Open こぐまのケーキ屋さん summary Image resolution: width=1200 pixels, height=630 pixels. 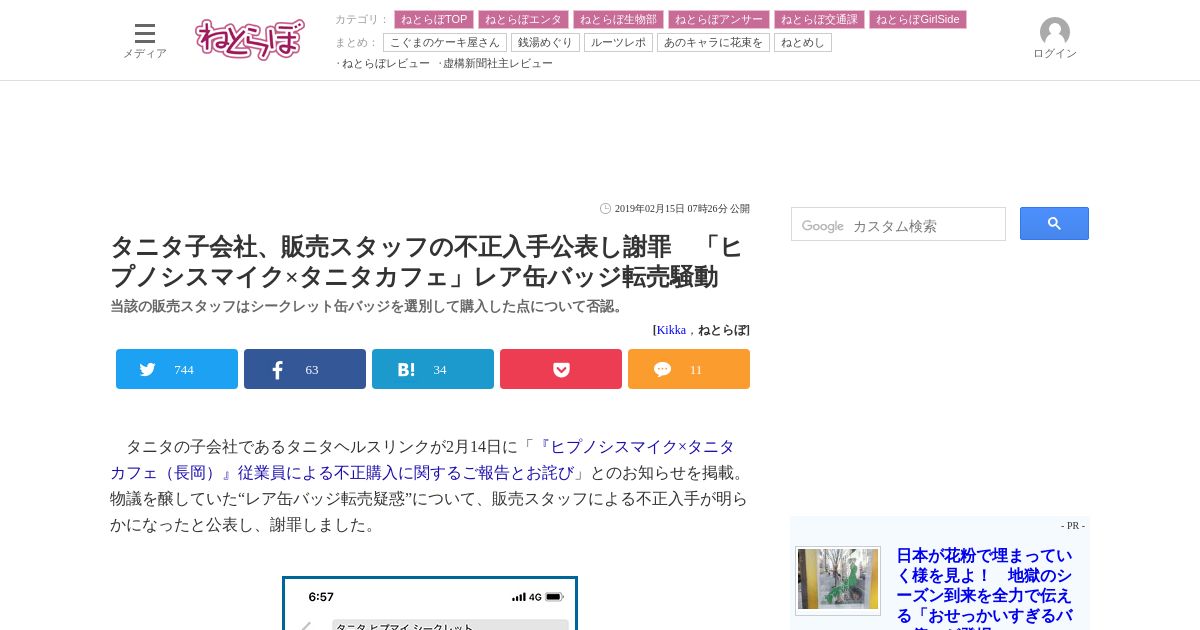click(x=445, y=42)
